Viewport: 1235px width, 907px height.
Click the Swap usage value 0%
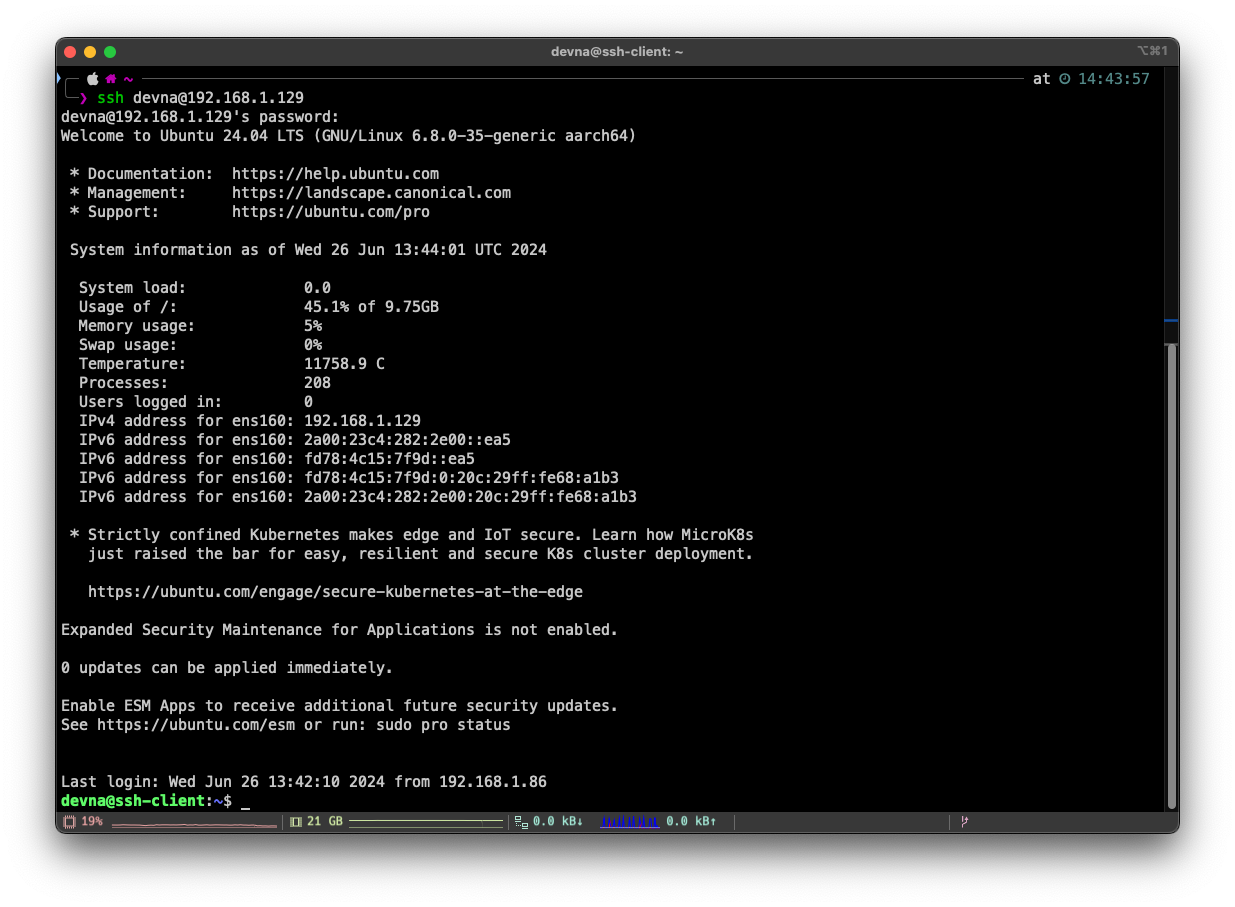tap(313, 345)
